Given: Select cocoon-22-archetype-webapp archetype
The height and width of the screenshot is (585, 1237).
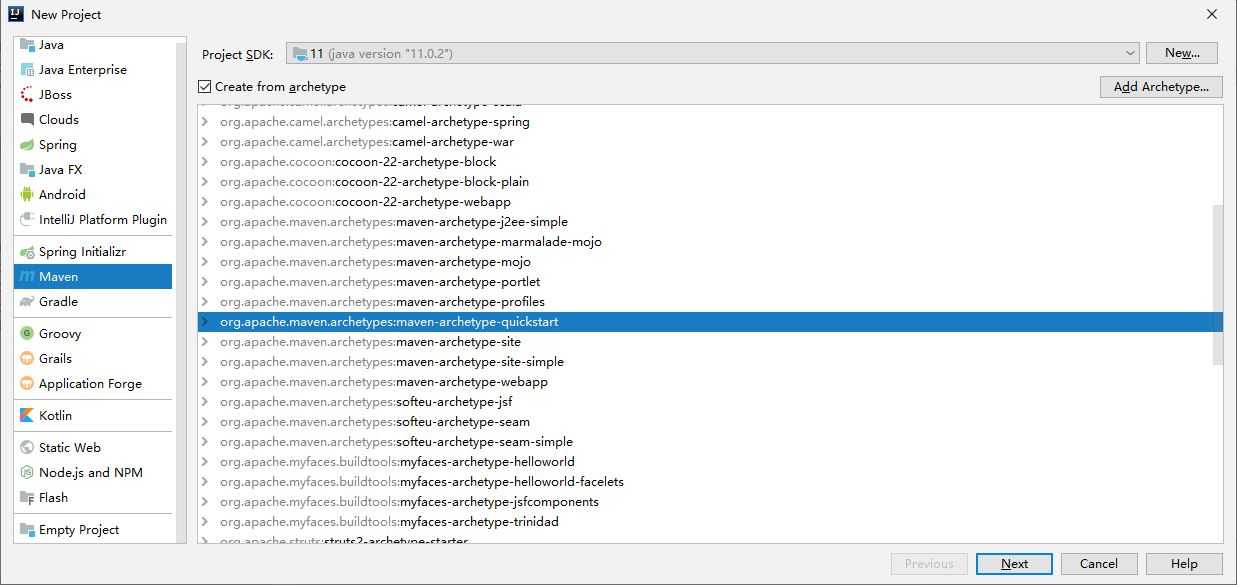Looking at the screenshot, I should (709, 202).
